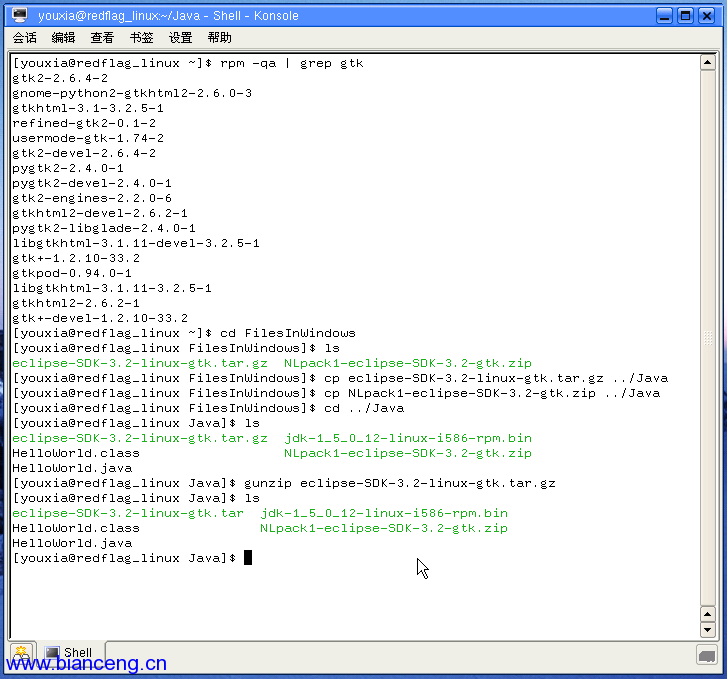Image resolution: width=727 pixels, height=679 pixels.
Task: Click the 'refined-gtk2-0.1-2' line
Action: pyautogui.click(x=84, y=123)
